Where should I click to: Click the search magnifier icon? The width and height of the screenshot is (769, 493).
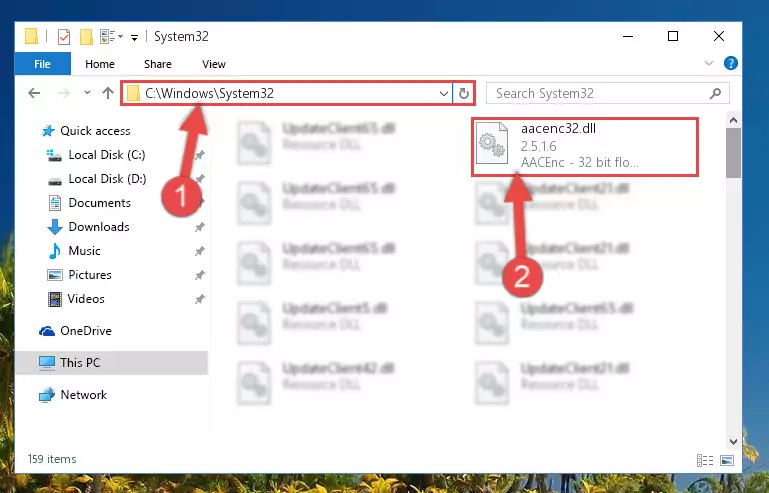[x=716, y=93]
